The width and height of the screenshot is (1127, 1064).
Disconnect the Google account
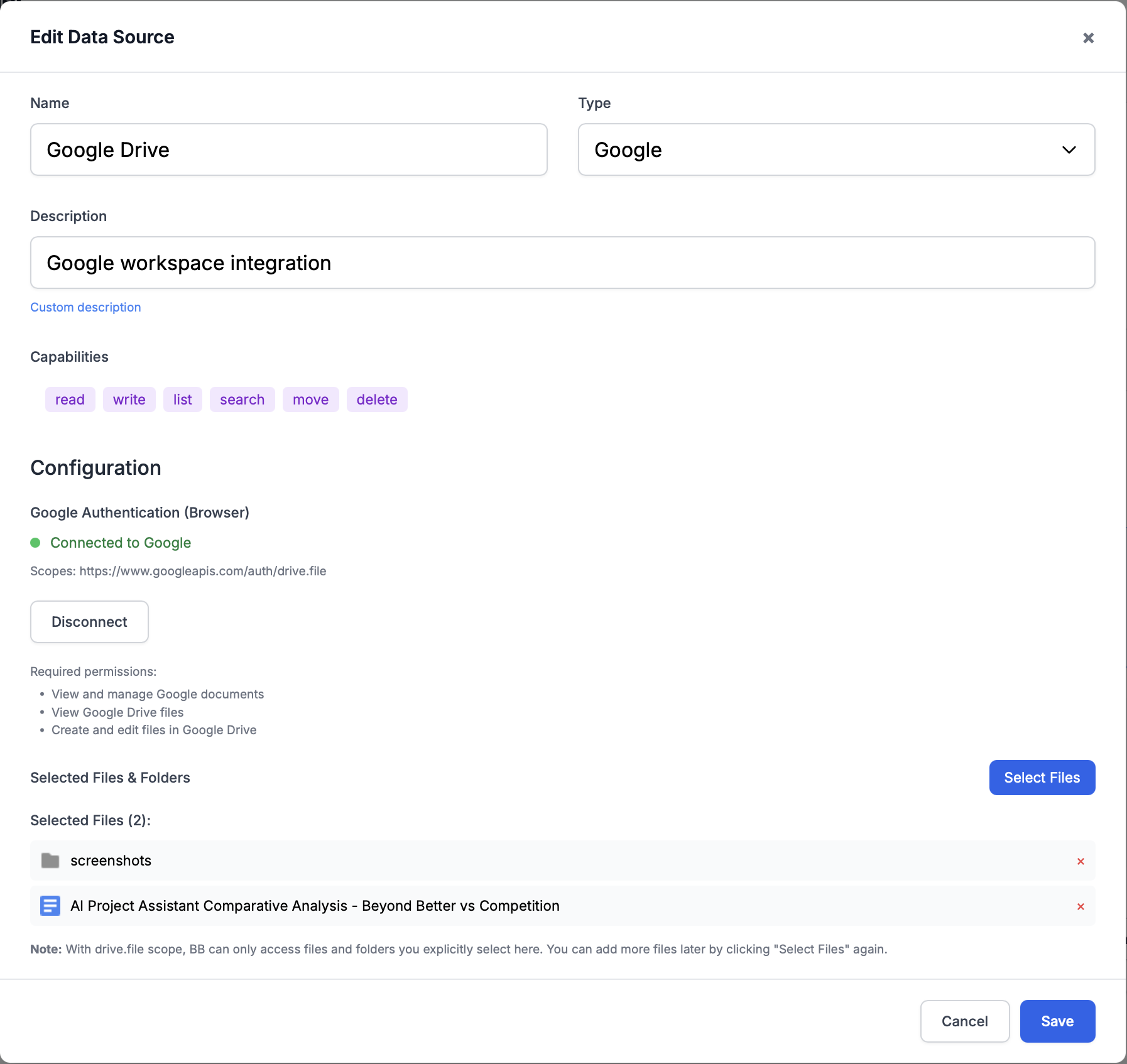tap(89, 622)
